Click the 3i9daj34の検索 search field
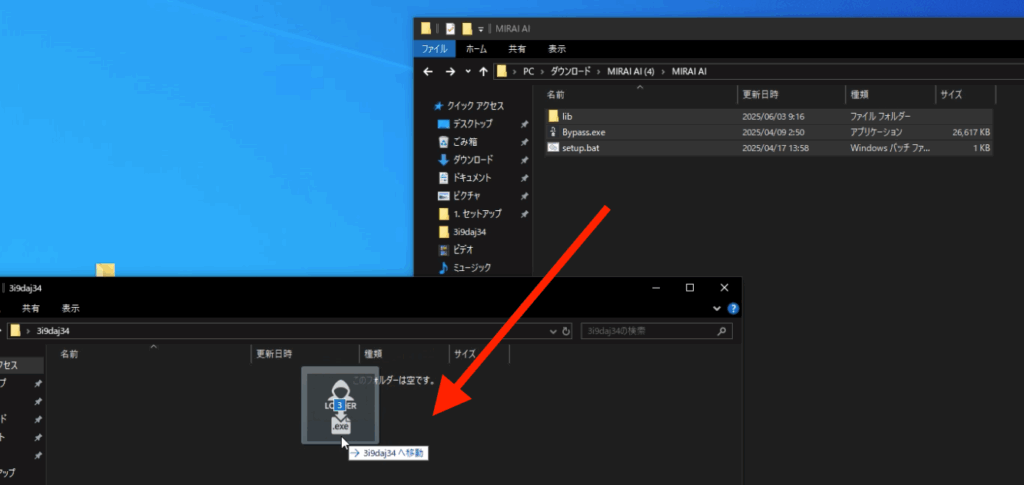Image resolution: width=1024 pixels, height=485 pixels. click(x=650, y=331)
